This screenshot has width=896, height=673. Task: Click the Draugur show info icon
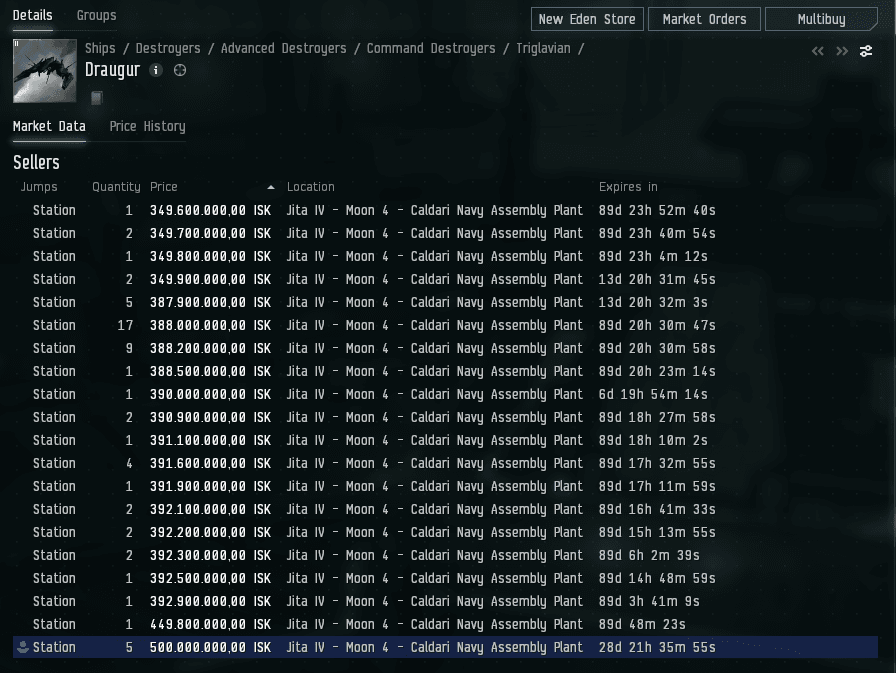tap(155, 70)
